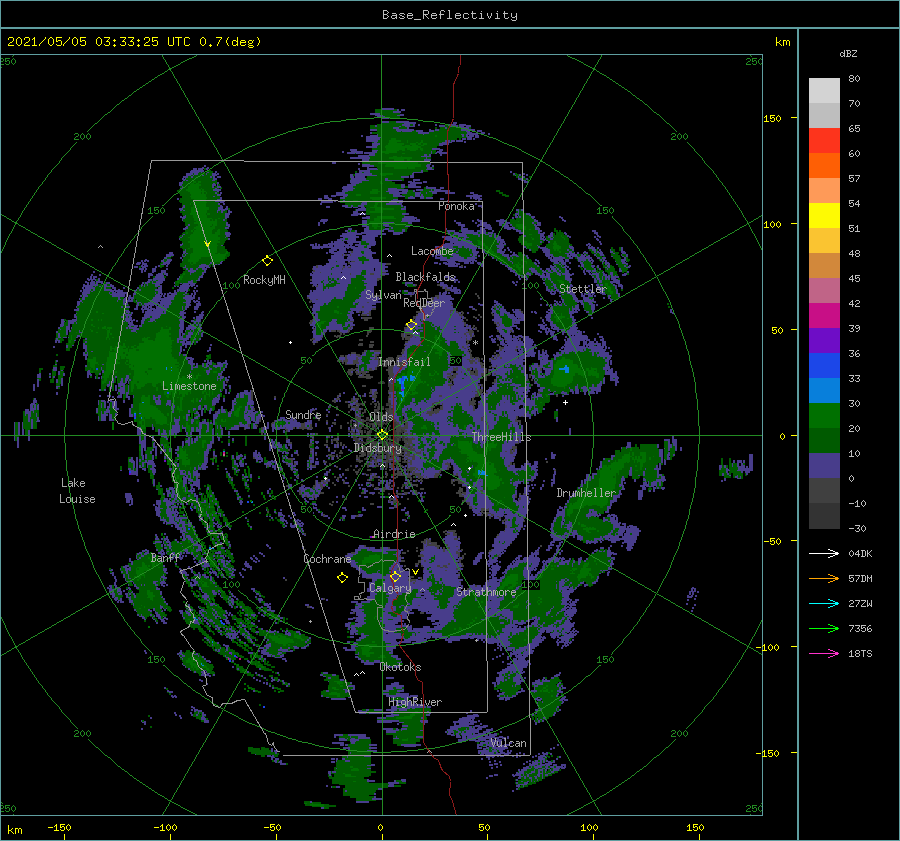Click the cyan 27ZW arrow in legend
This screenshot has width=900, height=841.
pos(824,603)
